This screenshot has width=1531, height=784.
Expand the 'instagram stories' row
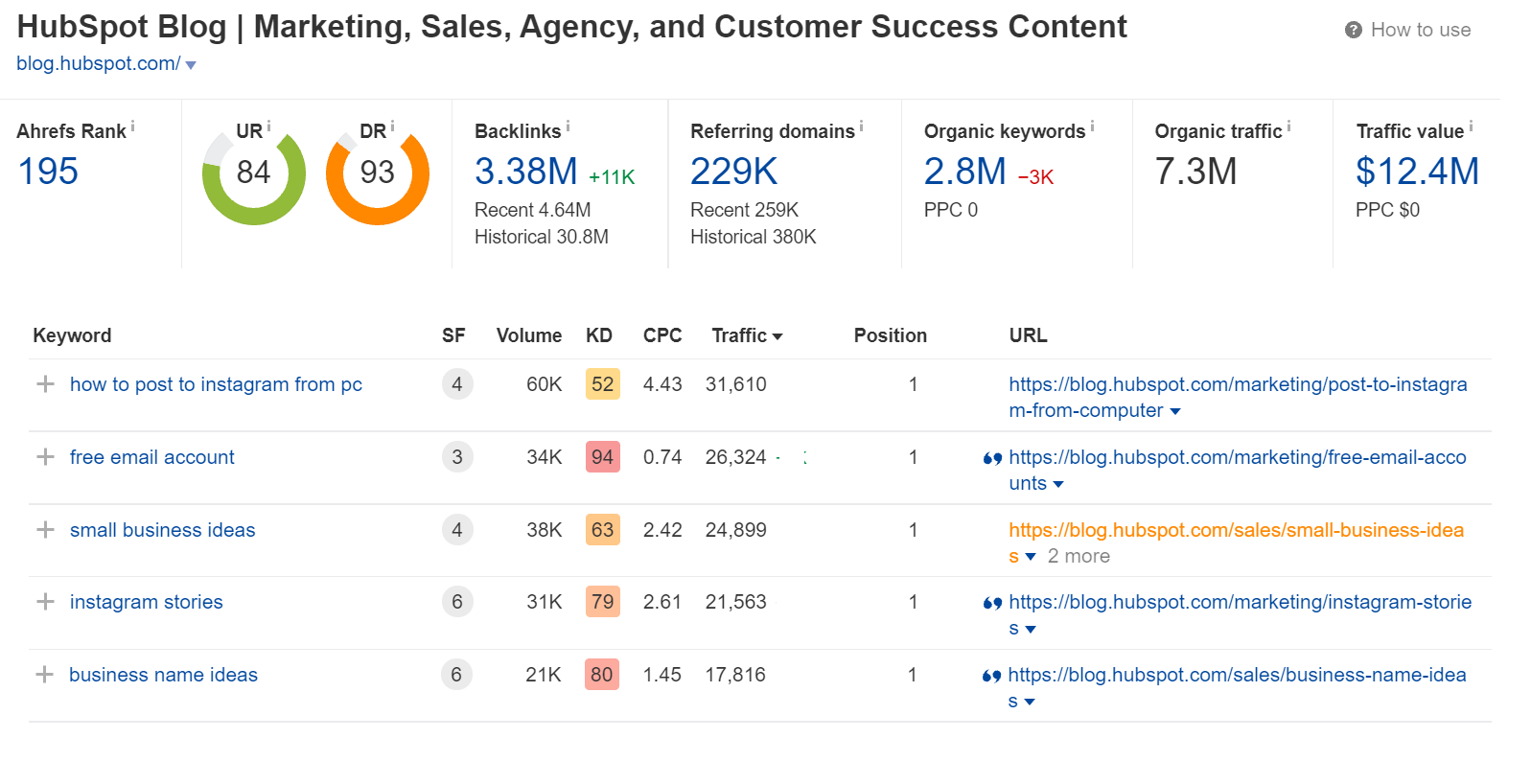[45, 602]
